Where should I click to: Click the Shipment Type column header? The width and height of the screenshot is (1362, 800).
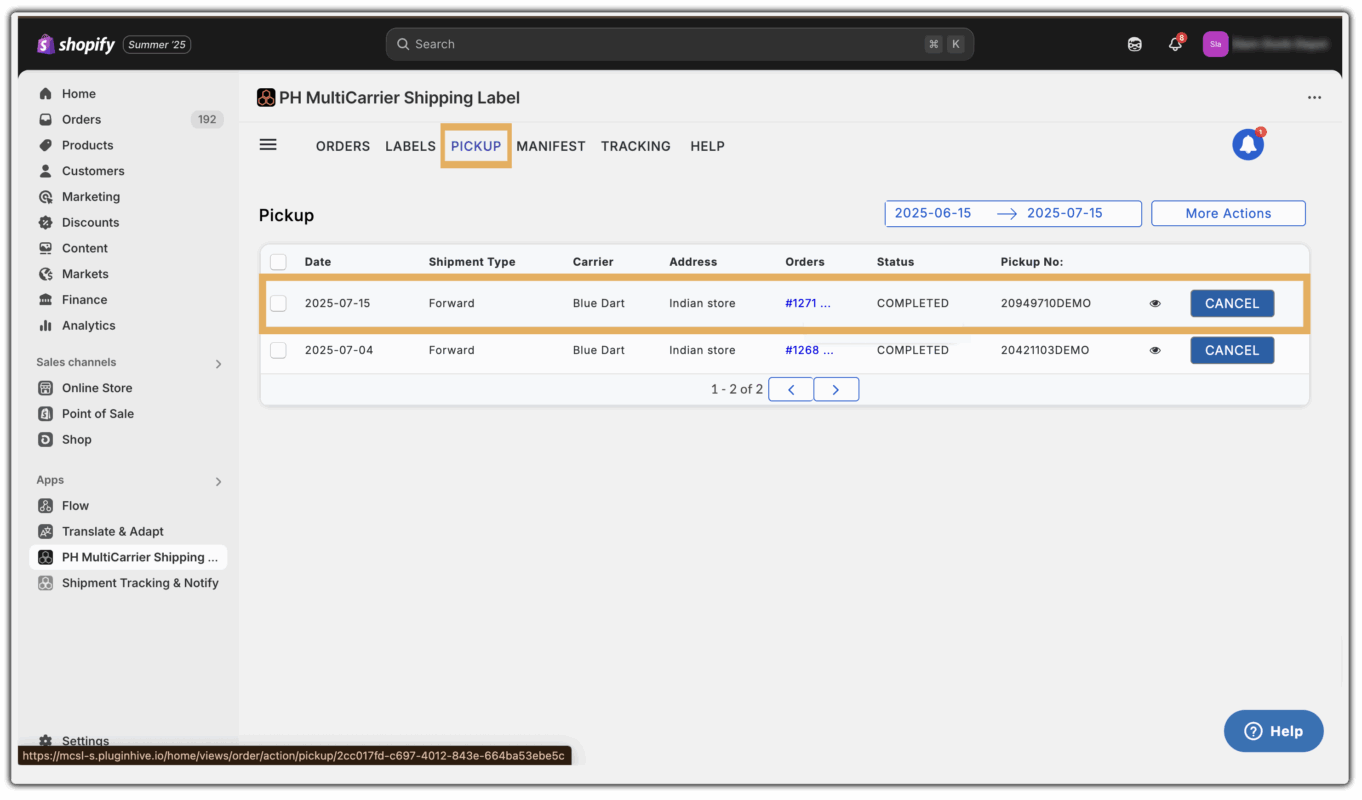coord(472,262)
